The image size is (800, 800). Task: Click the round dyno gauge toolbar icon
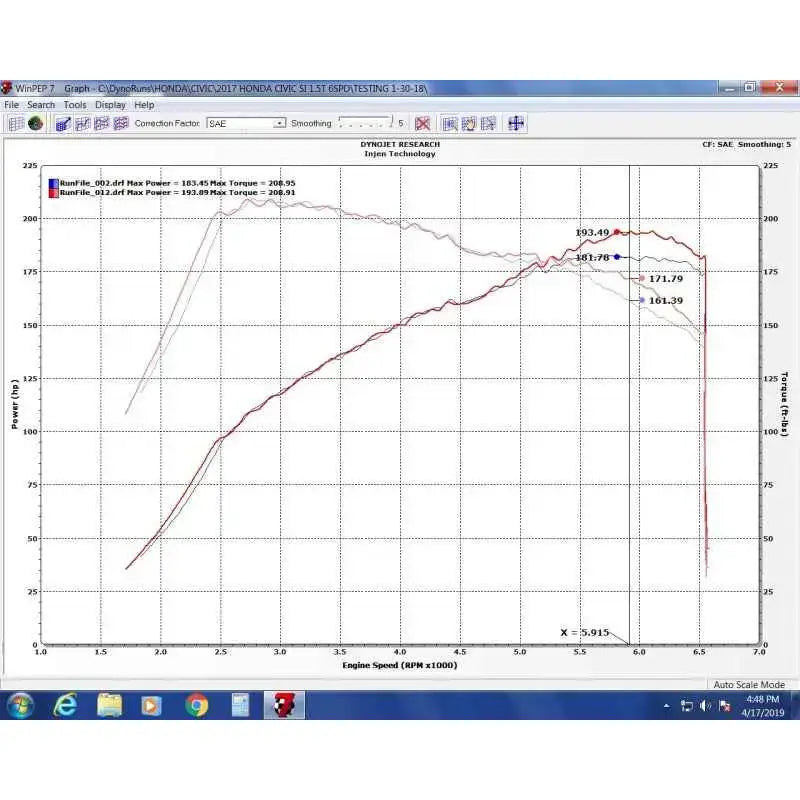(35, 123)
